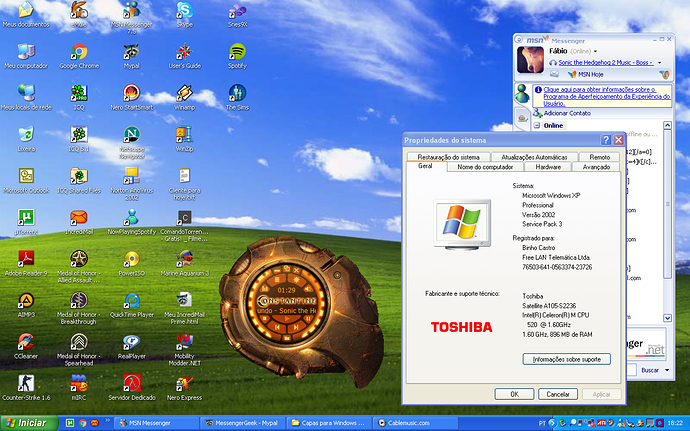Screen dimensions: 690x431
Task: Switch to MessengerGeek - Mypal taskbar window
Action: [x=242, y=423]
